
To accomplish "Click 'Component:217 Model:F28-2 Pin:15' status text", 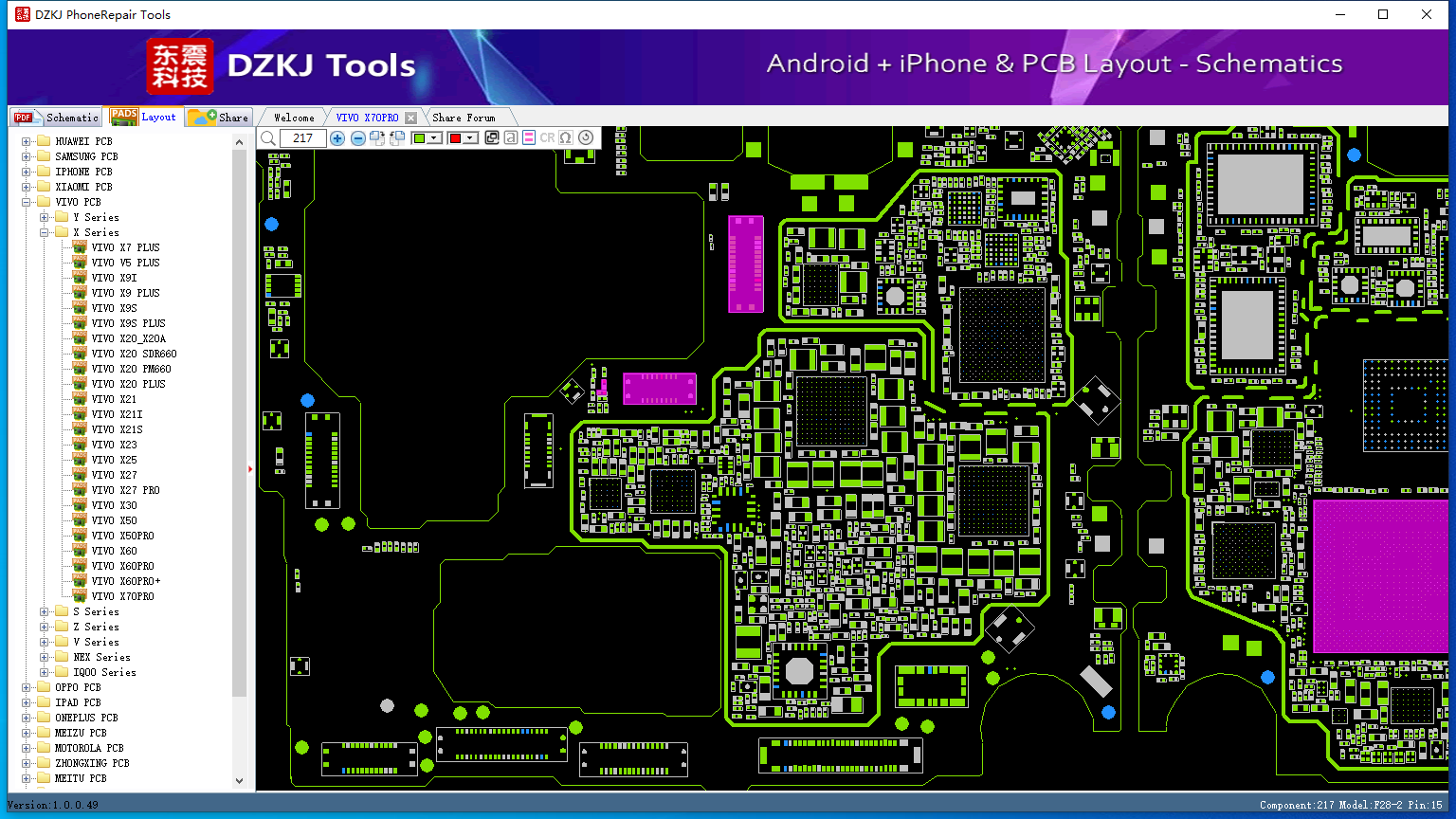I will [x=1351, y=805].
